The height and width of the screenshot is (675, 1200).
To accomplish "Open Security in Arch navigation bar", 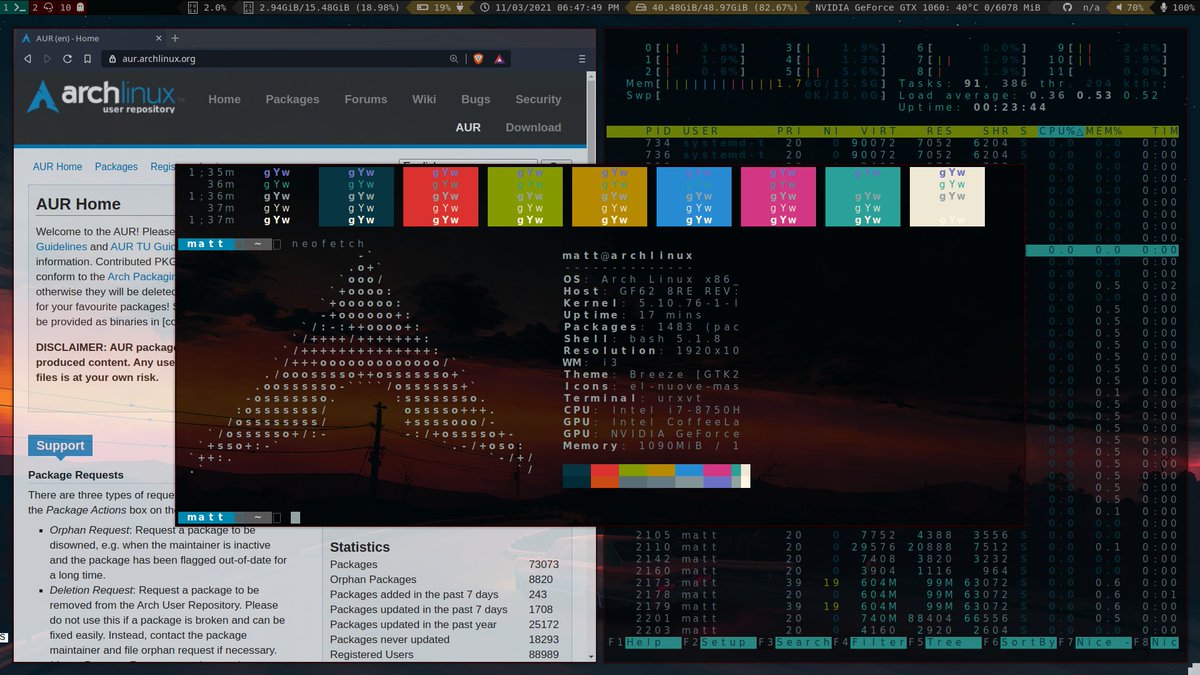I will click(x=538, y=99).
